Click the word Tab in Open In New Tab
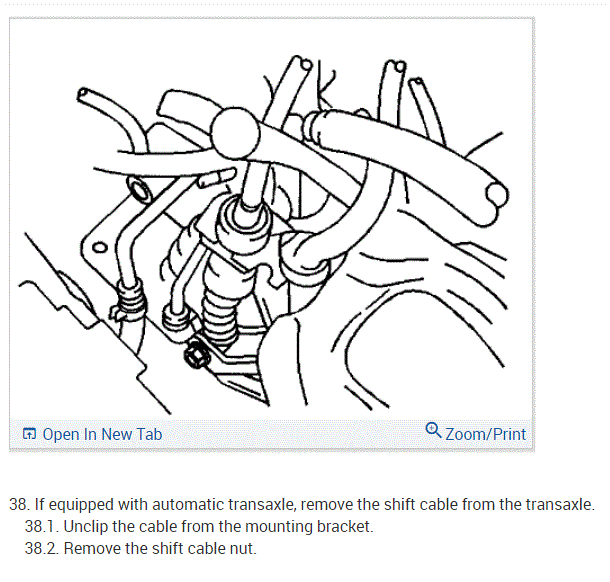This screenshot has width=610, height=582. 149,434
